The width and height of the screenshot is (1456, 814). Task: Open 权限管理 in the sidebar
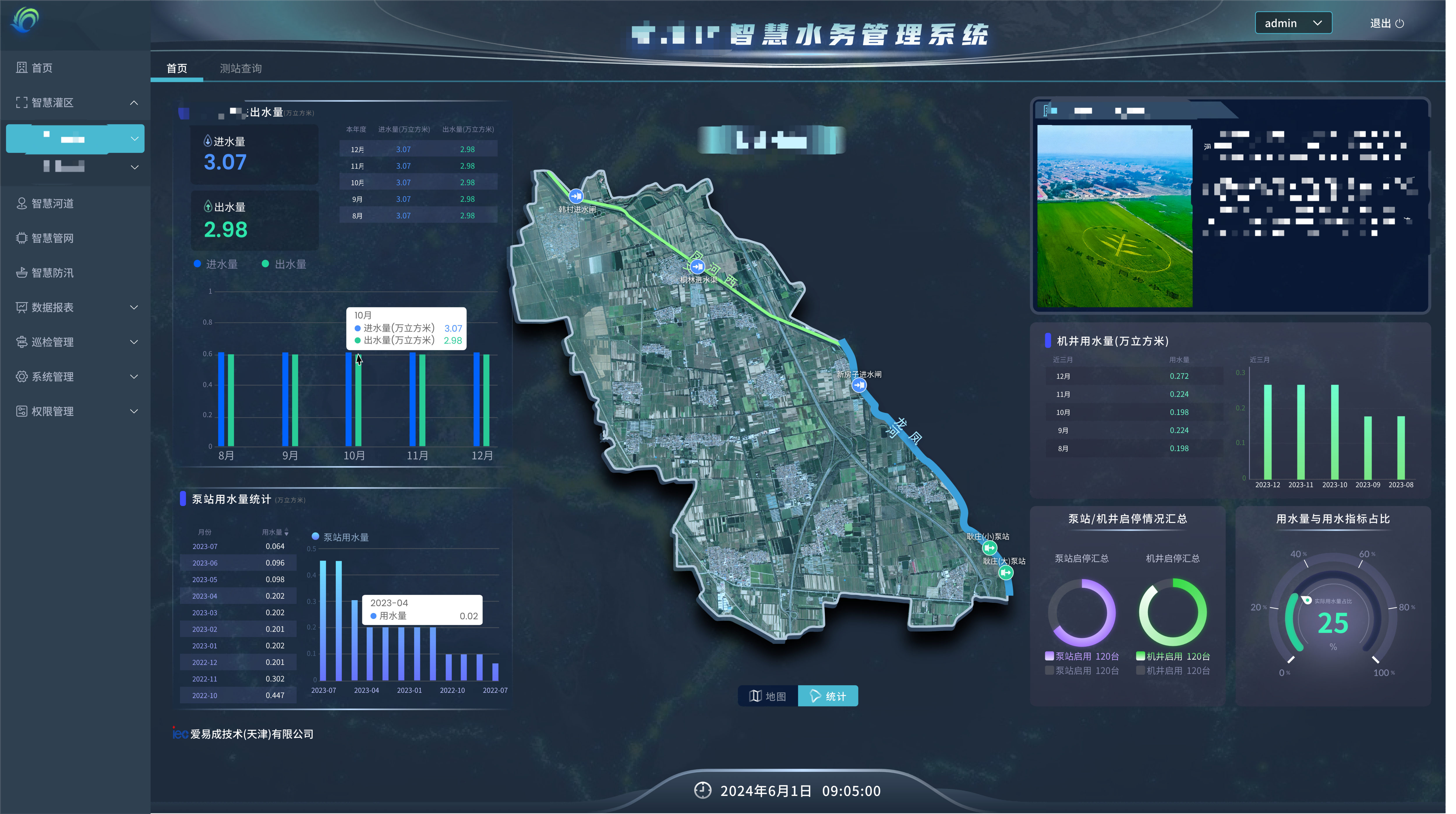[x=75, y=411]
